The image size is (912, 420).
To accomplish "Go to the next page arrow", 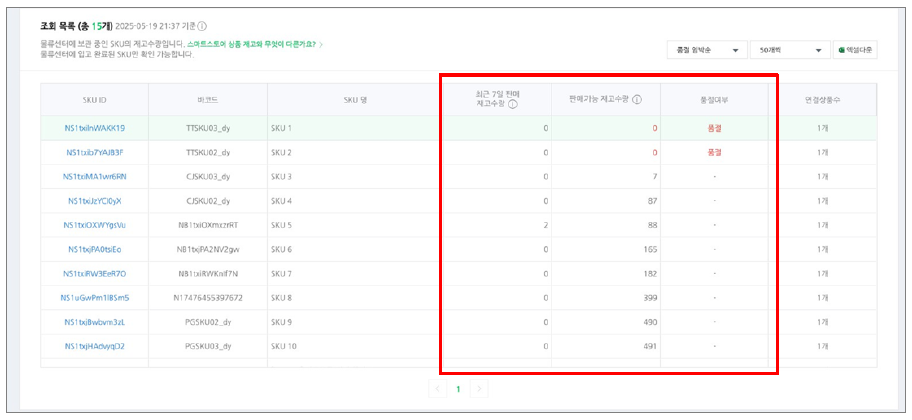I will pos(480,388).
